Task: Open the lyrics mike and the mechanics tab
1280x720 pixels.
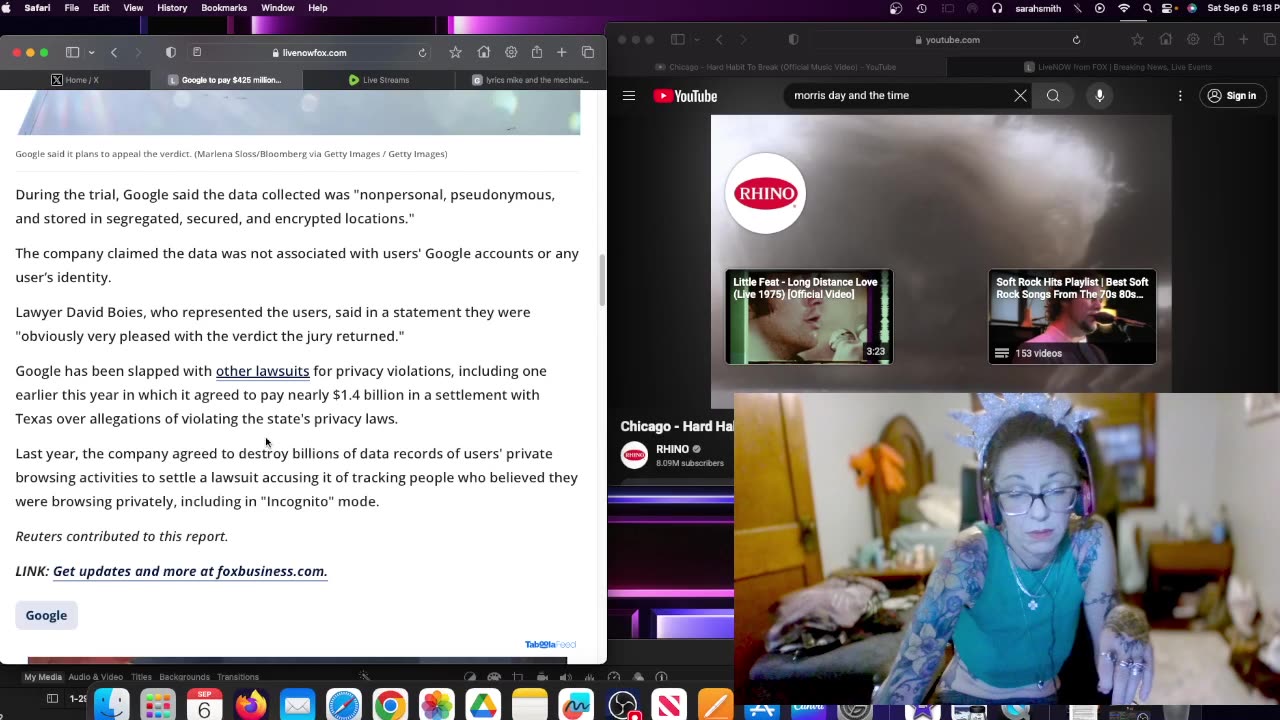Action: click(x=530, y=80)
